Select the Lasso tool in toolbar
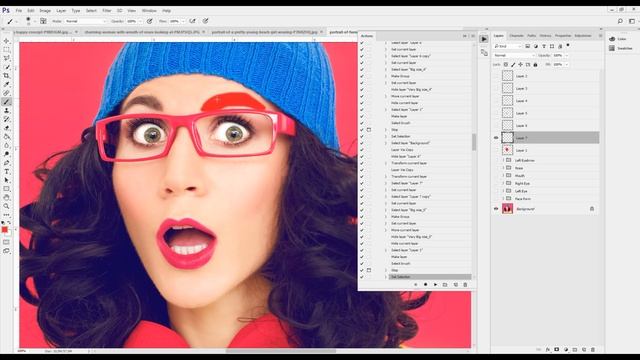The image size is (640, 360). (x=6, y=58)
